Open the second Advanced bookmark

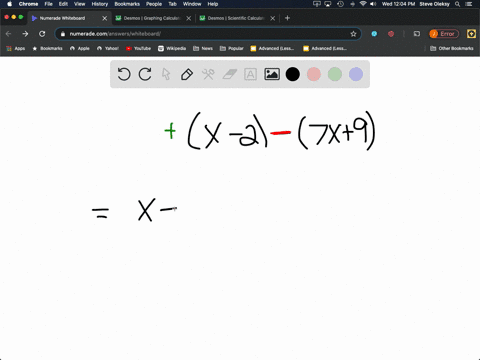[x=325, y=48]
